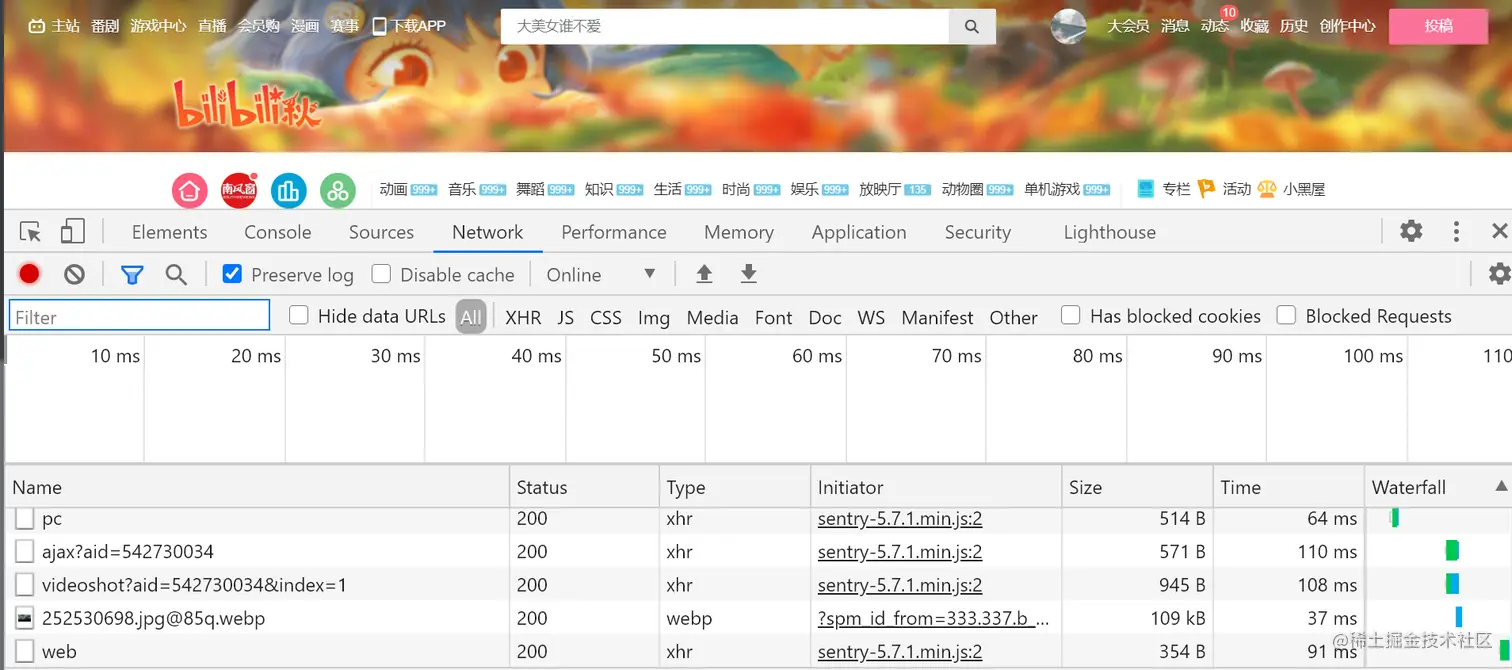Click the 252530698.jpg image file icon
The width and height of the screenshot is (1512, 670).
(25, 618)
